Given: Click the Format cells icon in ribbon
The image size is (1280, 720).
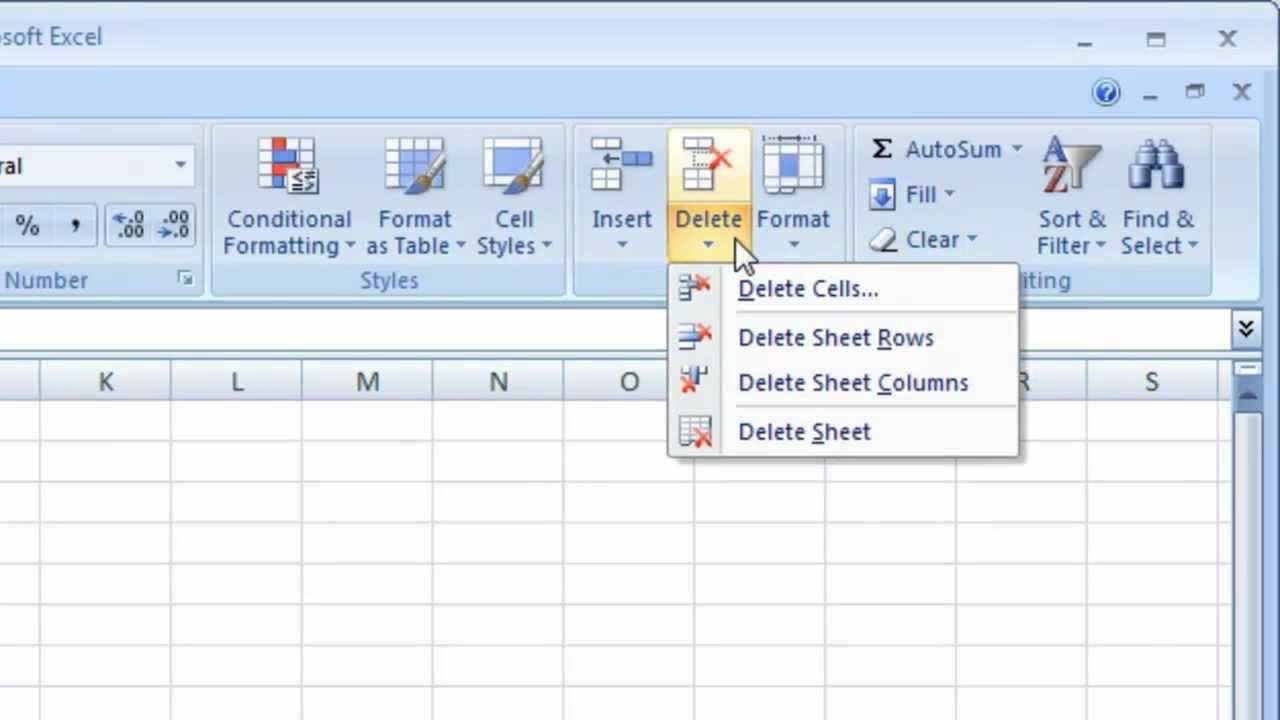Looking at the screenshot, I should pyautogui.click(x=793, y=166).
